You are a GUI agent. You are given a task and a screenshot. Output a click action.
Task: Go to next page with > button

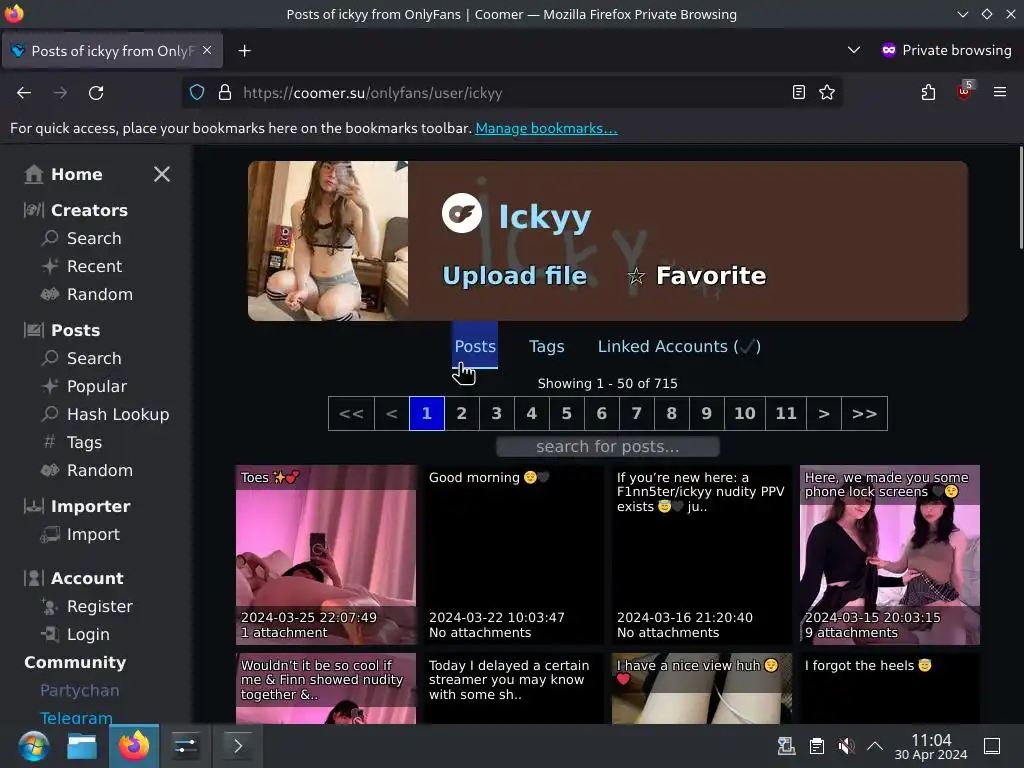click(824, 413)
